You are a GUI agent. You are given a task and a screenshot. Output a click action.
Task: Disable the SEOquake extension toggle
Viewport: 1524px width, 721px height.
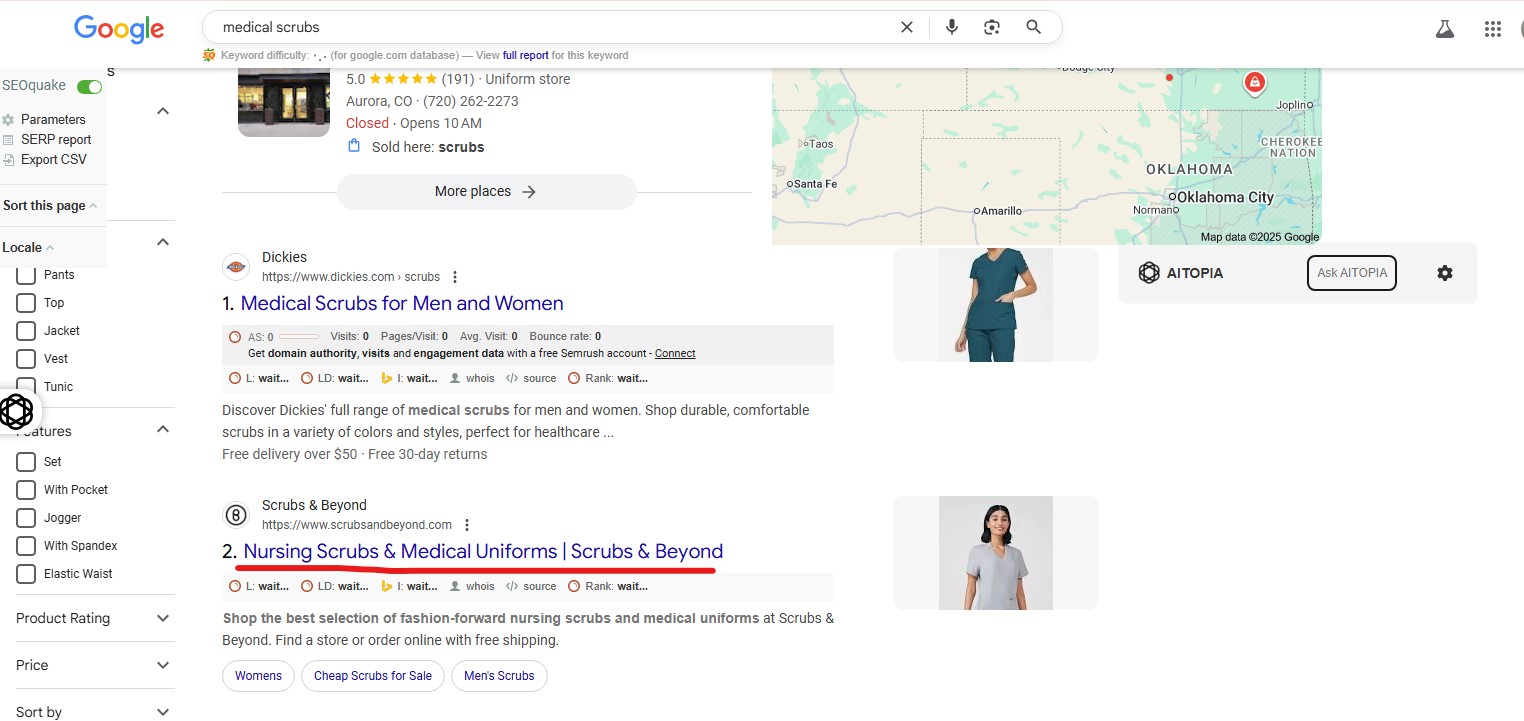(89, 87)
